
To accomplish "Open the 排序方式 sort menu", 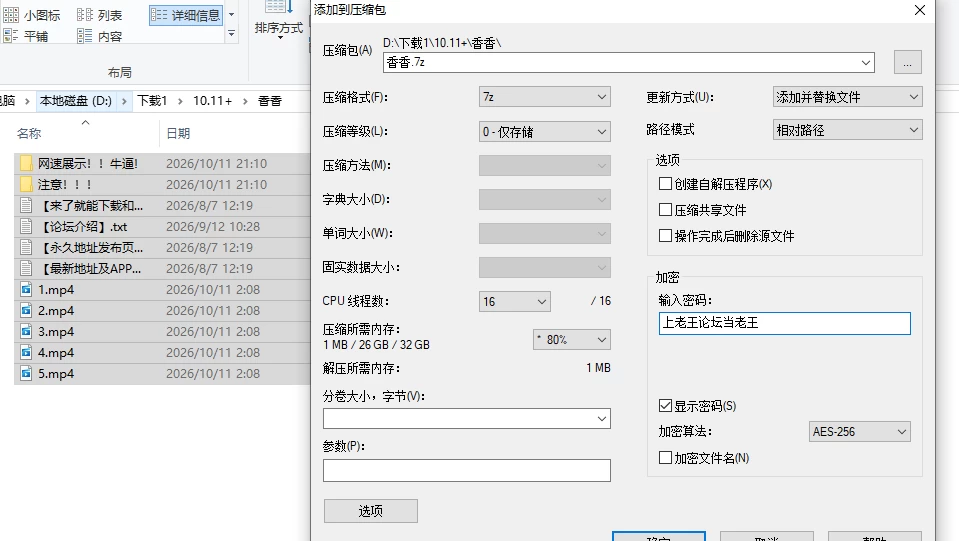I will coord(278,23).
